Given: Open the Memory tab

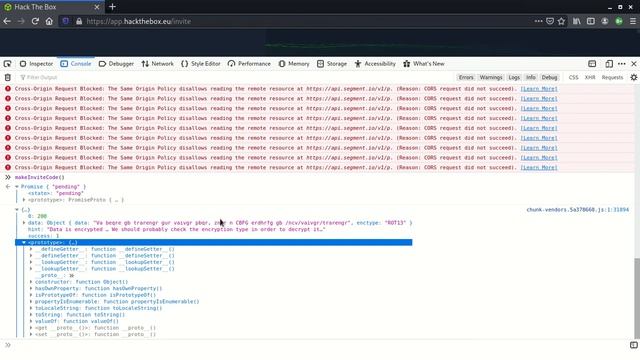Looking at the screenshot, I should tap(294, 64).
